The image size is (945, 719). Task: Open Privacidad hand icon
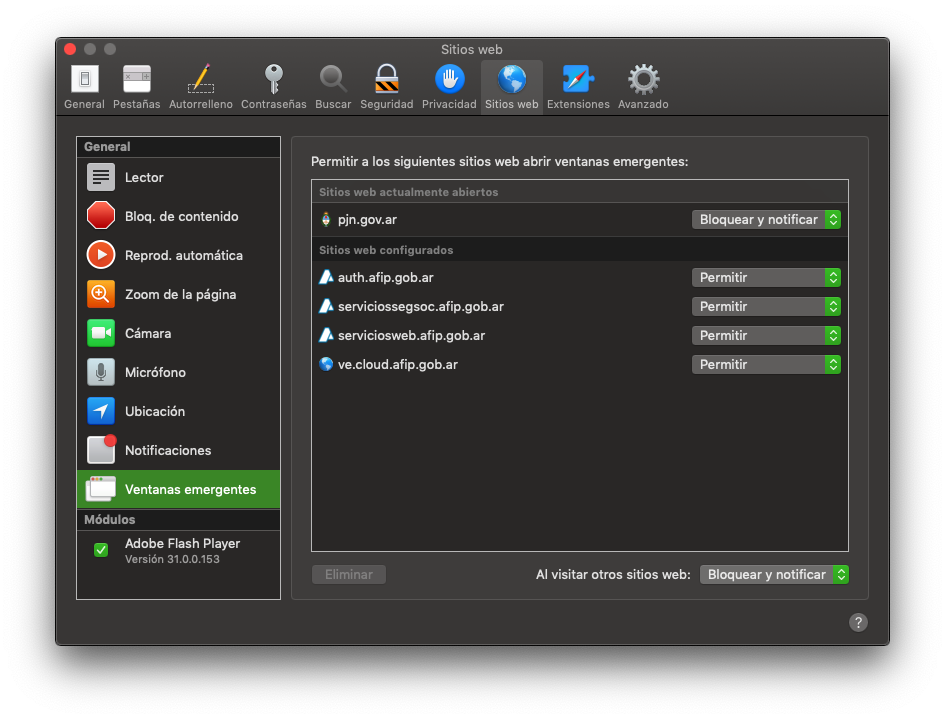449,80
